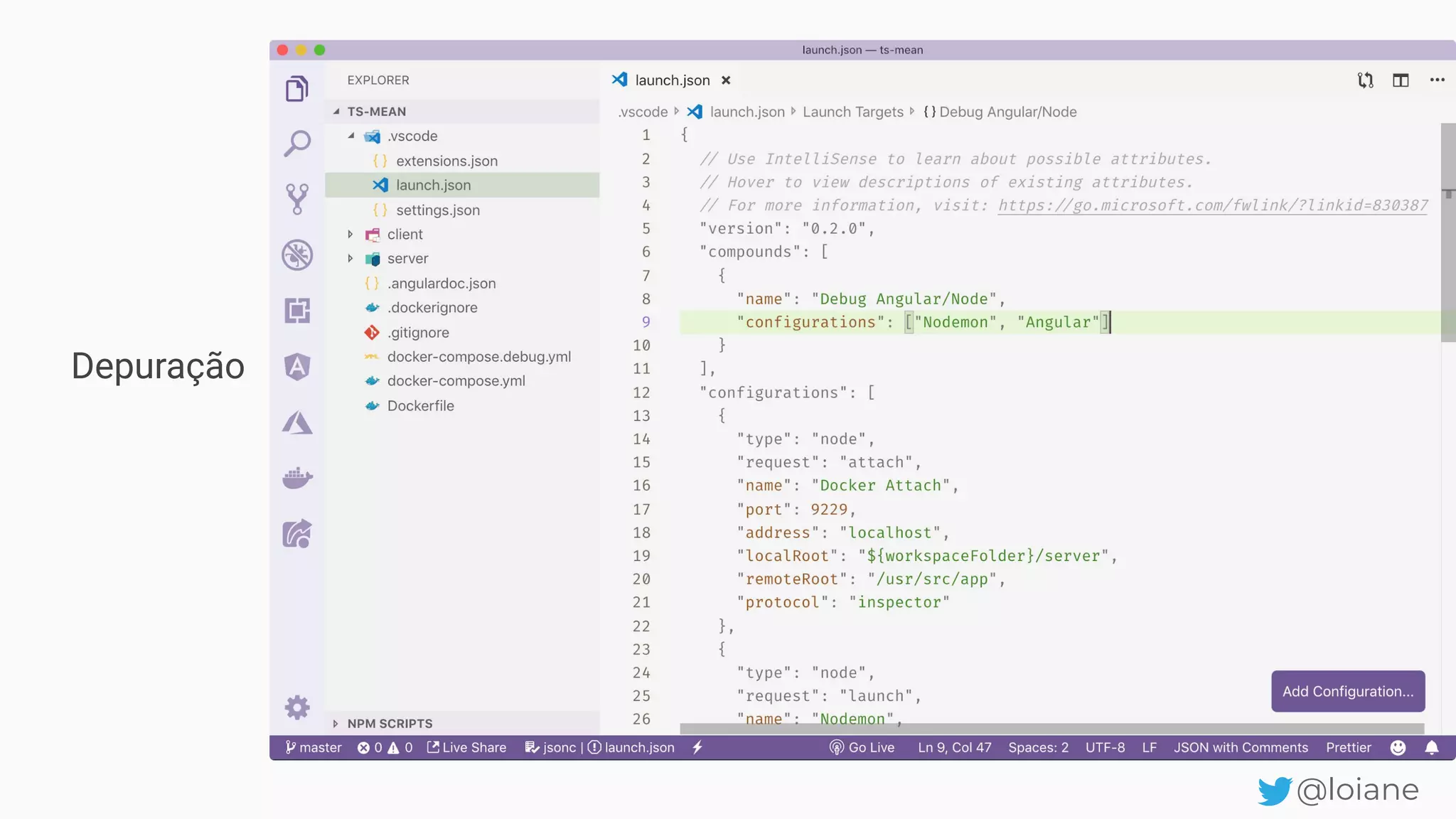The width and height of the screenshot is (1456, 819).
Task: Click the open changes compare icon
Action: pyautogui.click(x=1365, y=80)
